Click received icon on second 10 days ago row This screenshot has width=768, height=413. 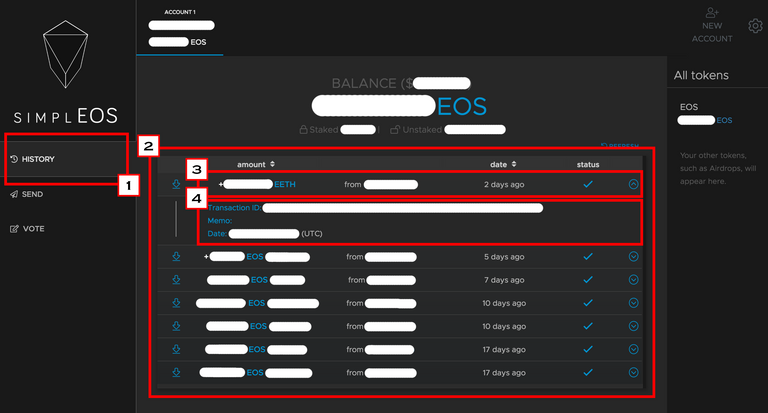[176, 326]
